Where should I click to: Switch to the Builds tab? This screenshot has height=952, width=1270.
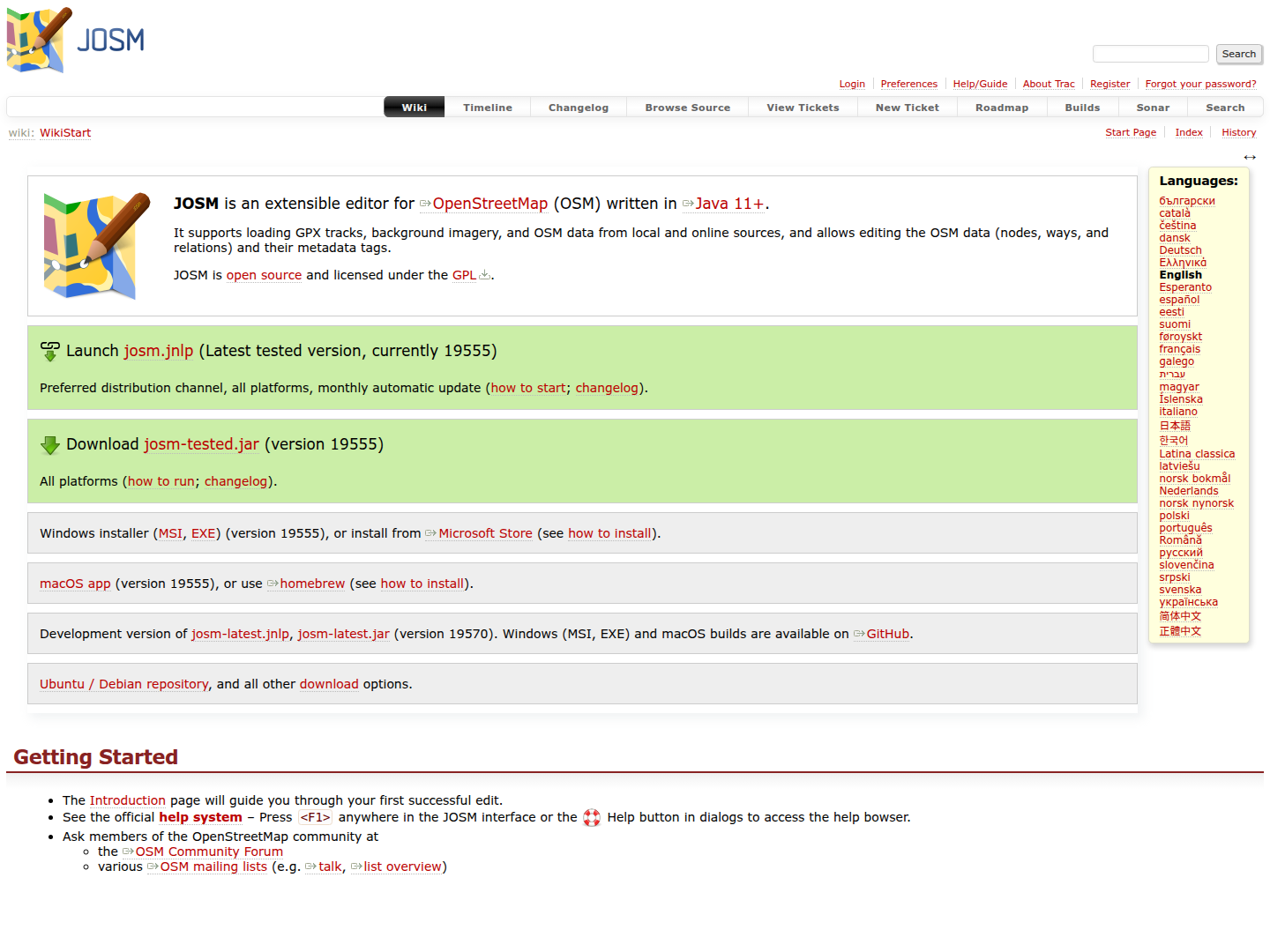(x=1082, y=108)
